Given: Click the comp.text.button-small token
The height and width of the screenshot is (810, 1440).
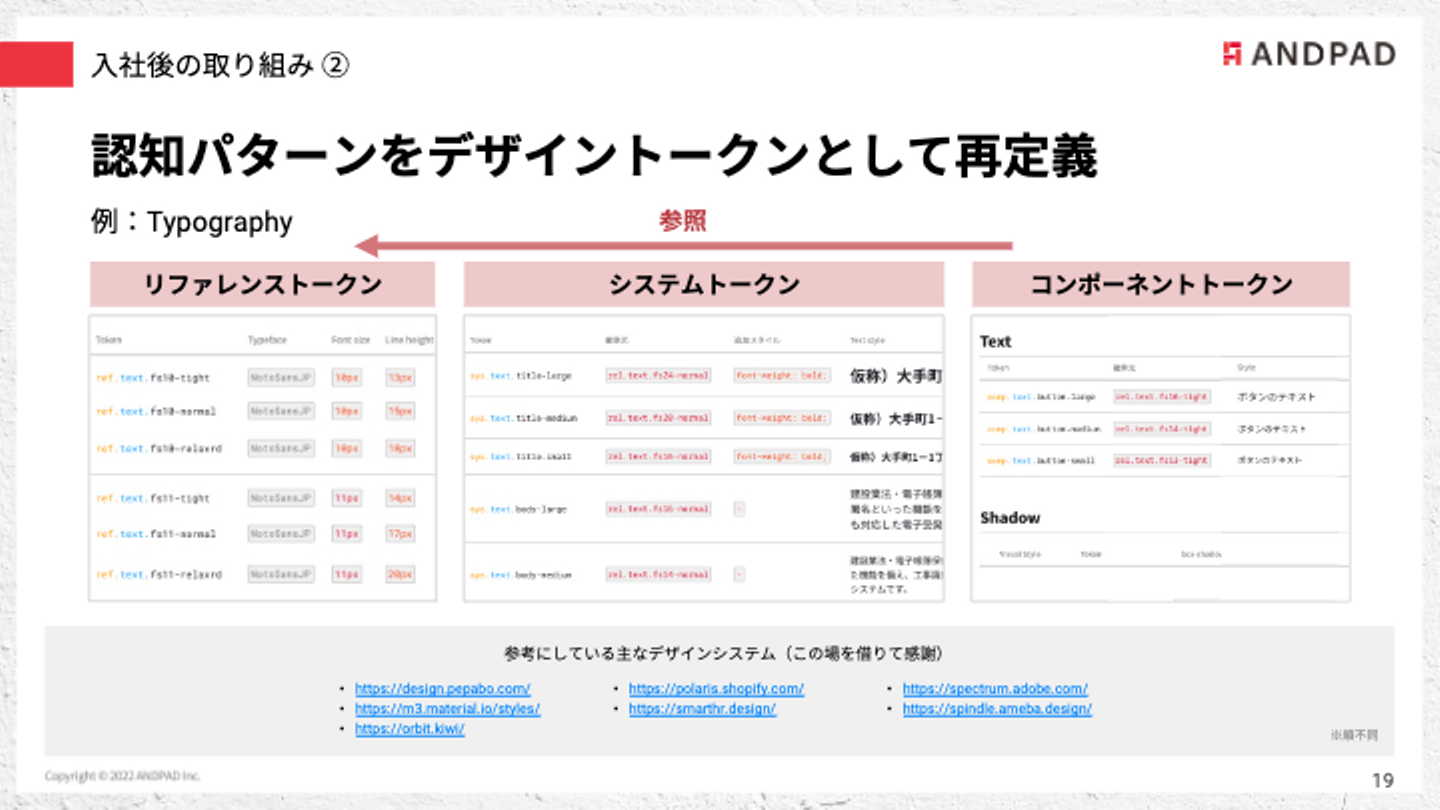Looking at the screenshot, I should coord(1041,461).
